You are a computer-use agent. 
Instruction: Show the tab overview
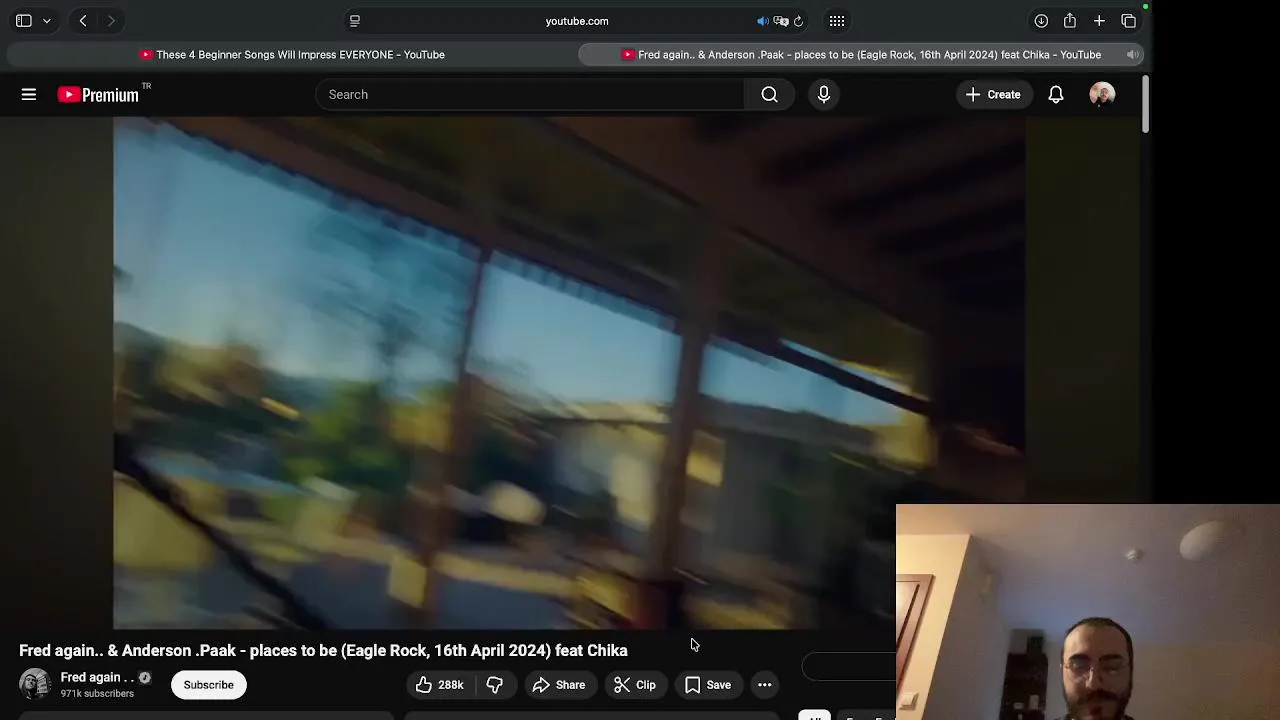click(x=1128, y=21)
